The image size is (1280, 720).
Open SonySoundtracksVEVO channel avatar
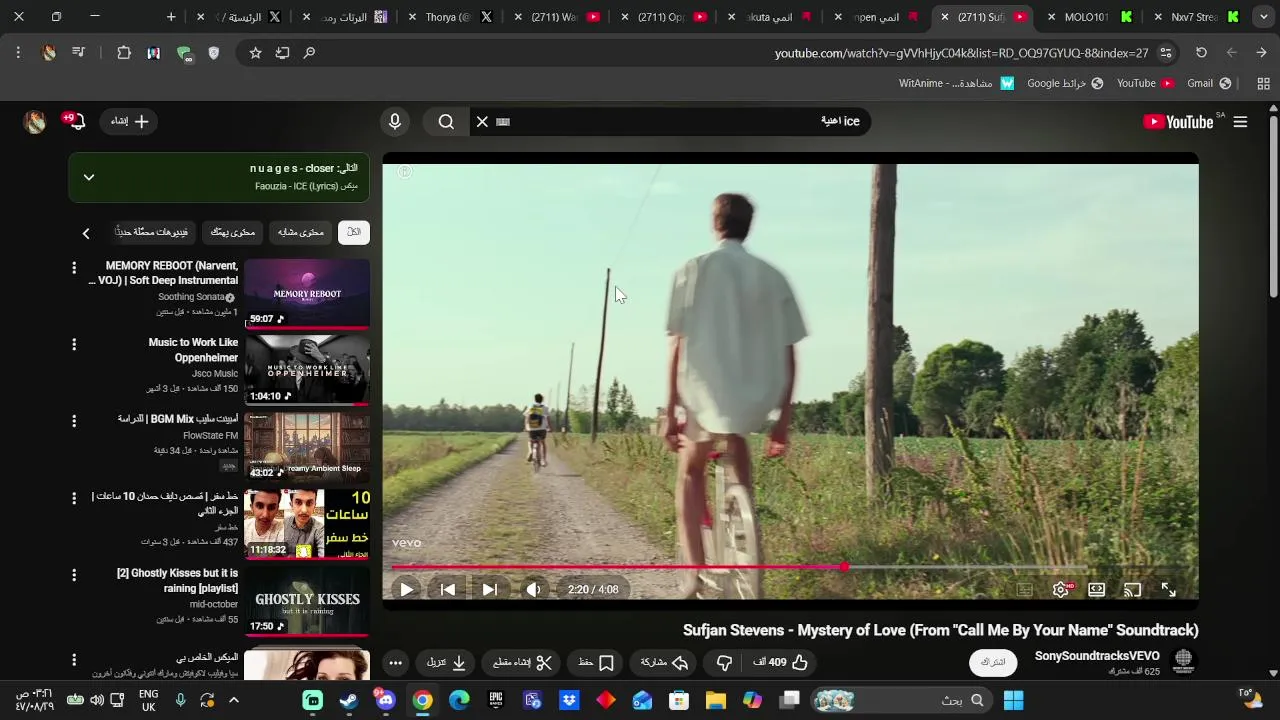pyautogui.click(x=1183, y=661)
